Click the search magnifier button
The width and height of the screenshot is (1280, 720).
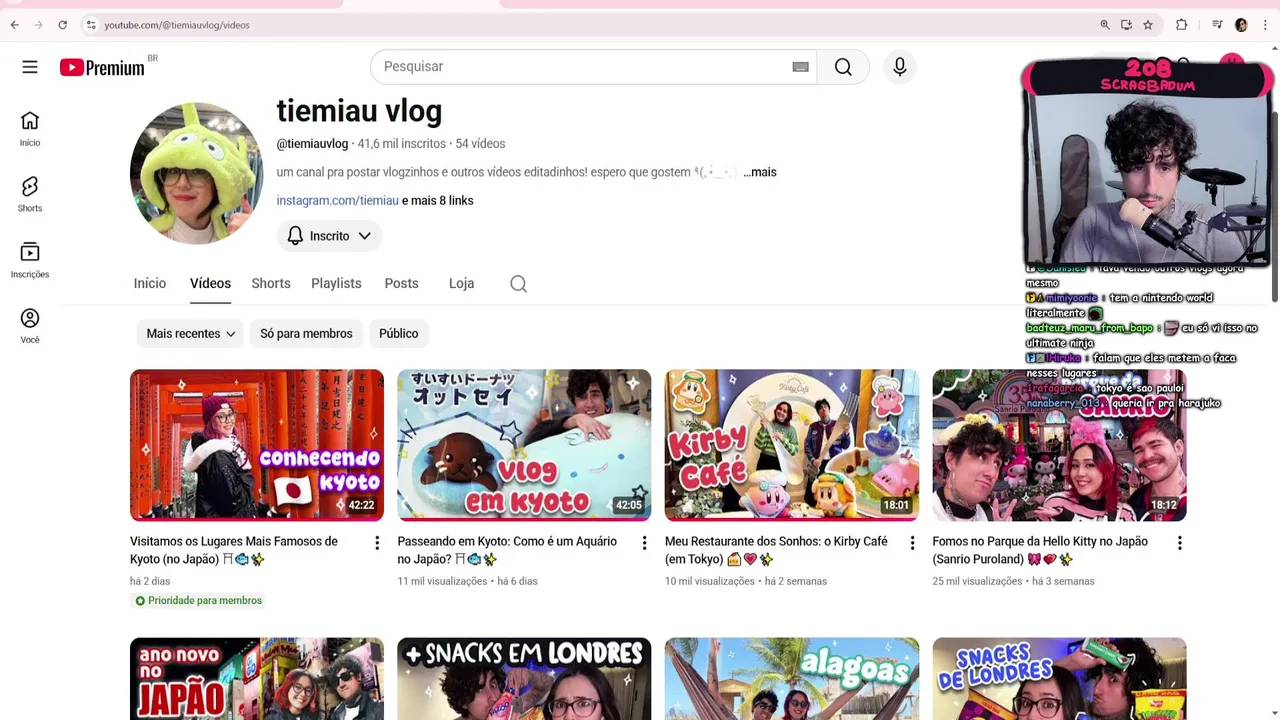(x=843, y=67)
